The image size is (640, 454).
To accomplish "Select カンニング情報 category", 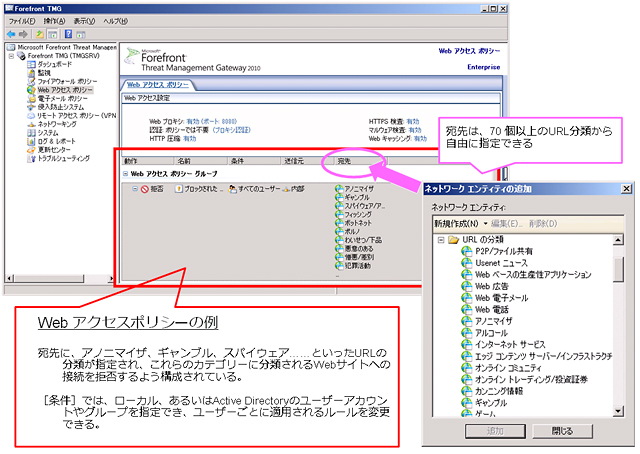I will point(499,391).
